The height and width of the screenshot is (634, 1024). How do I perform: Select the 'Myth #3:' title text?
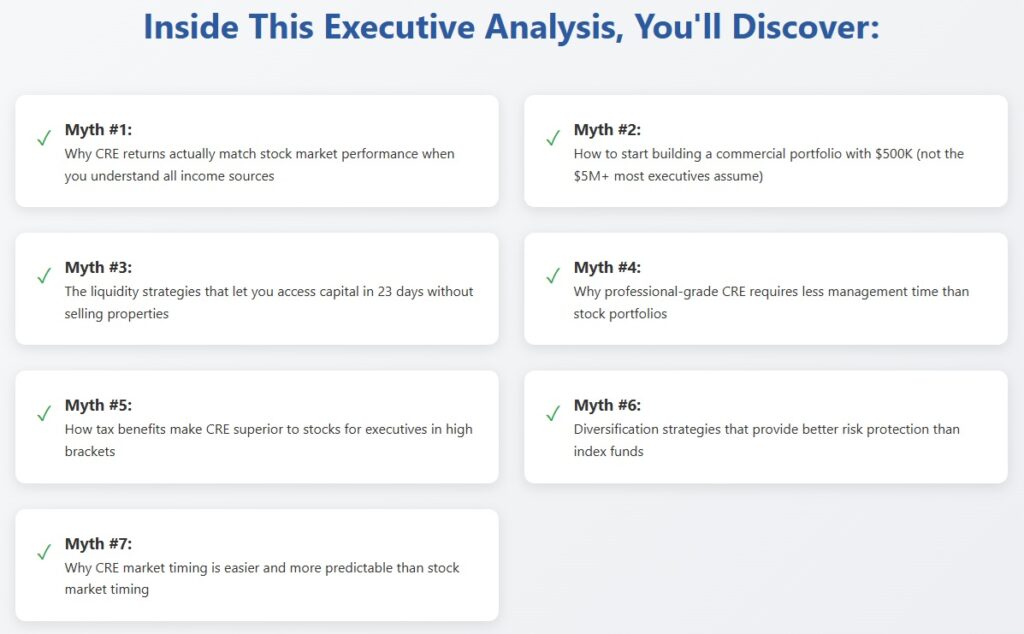pos(98,267)
